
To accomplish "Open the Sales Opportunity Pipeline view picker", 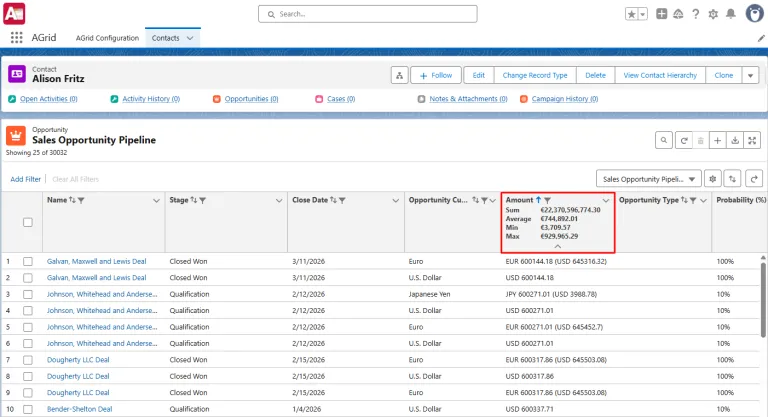I will tap(648, 179).
